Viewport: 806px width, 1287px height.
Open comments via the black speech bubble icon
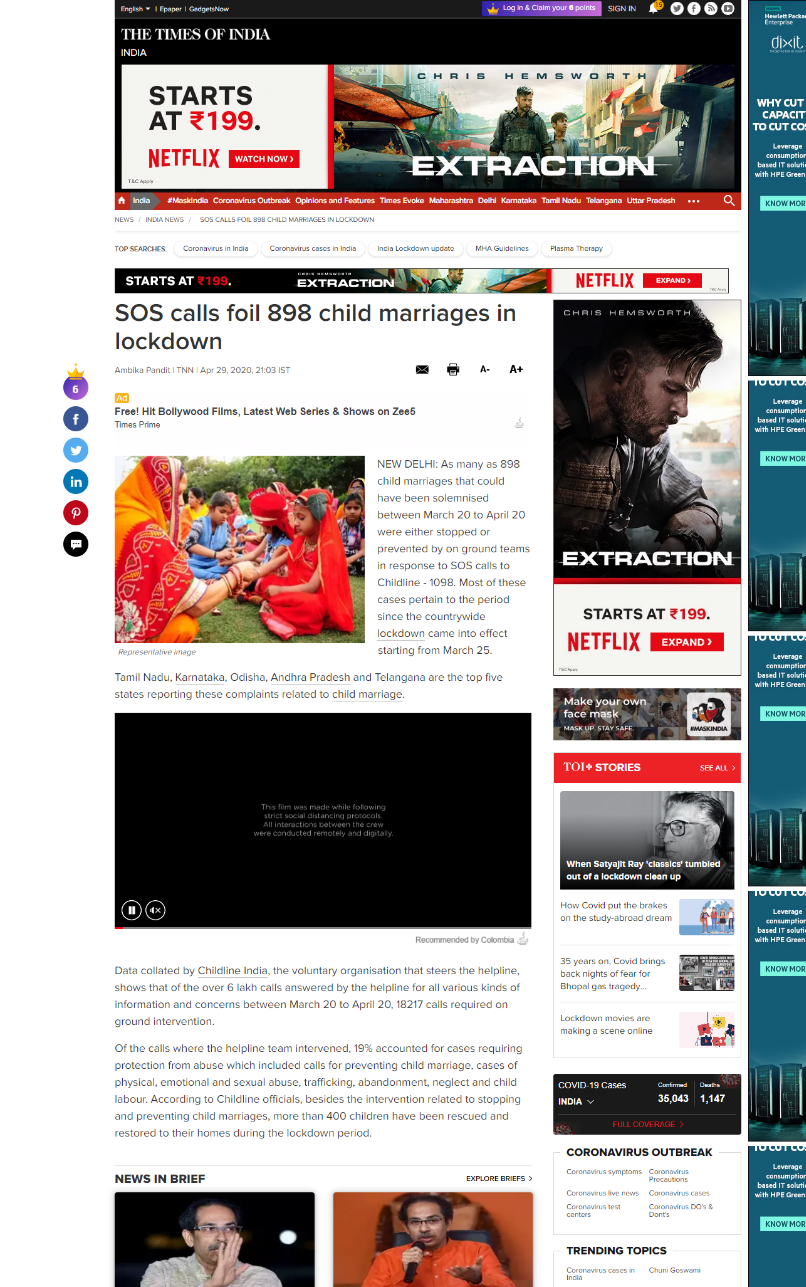coord(76,544)
